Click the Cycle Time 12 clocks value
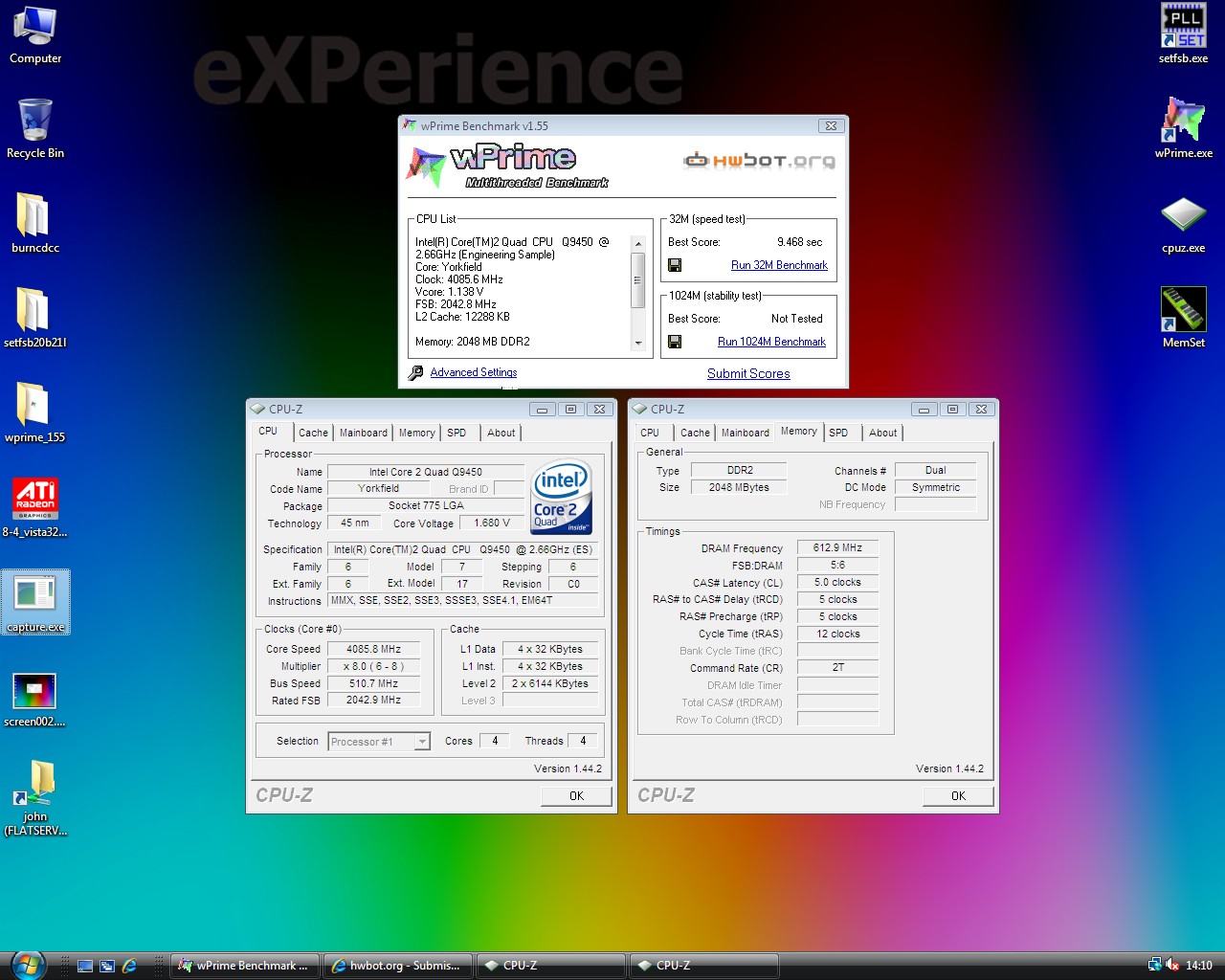 (838, 635)
